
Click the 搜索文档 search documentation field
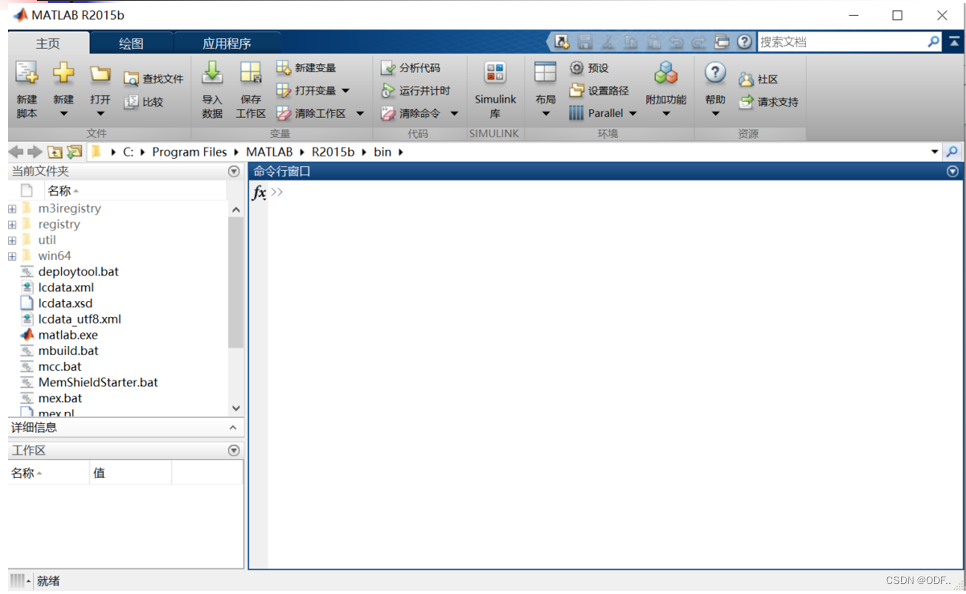(x=840, y=42)
